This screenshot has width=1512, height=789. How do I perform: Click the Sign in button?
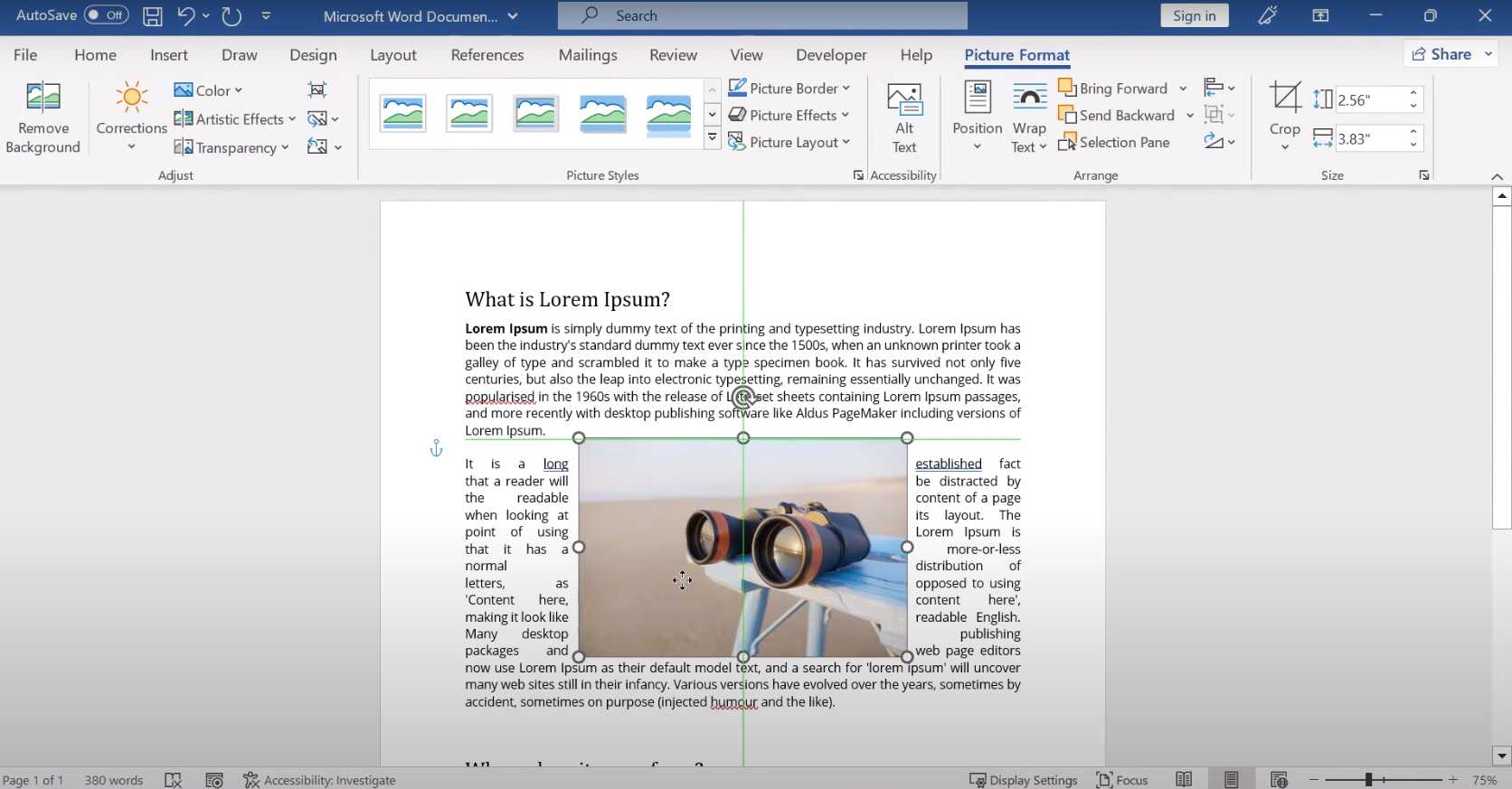pyautogui.click(x=1194, y=16)
